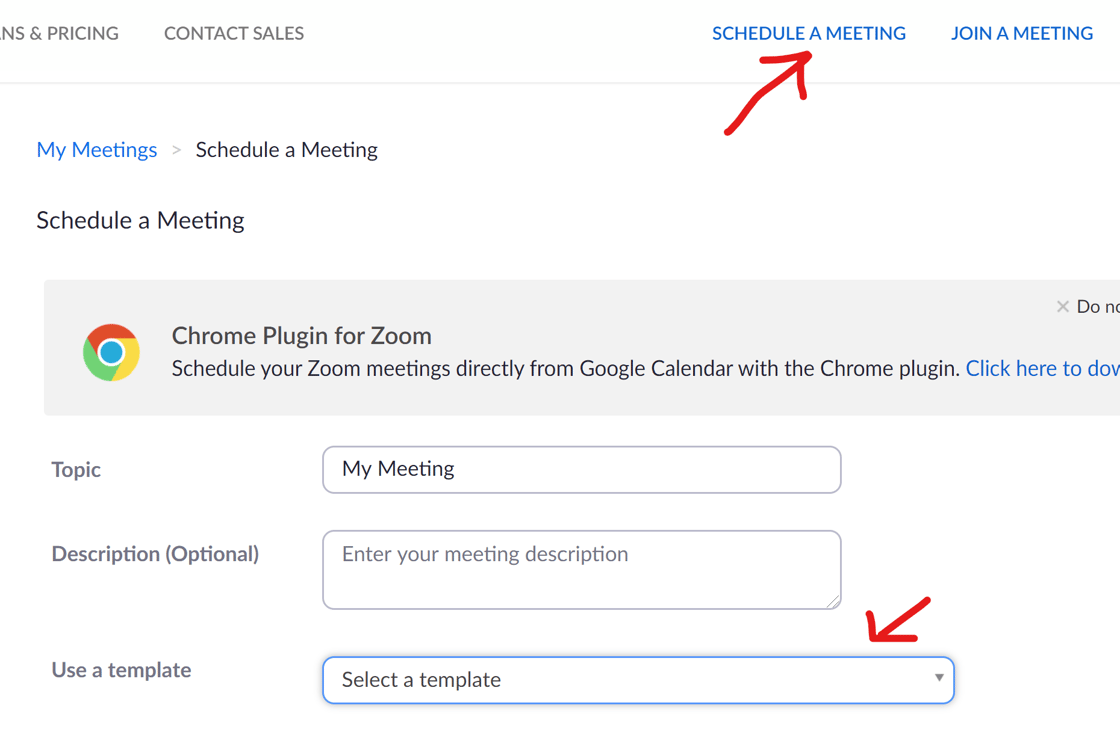Viewport: 1120px width, 741px height.
Task: Dismiss the Chrome Plugin banner with X
Action: (1062, 307)
